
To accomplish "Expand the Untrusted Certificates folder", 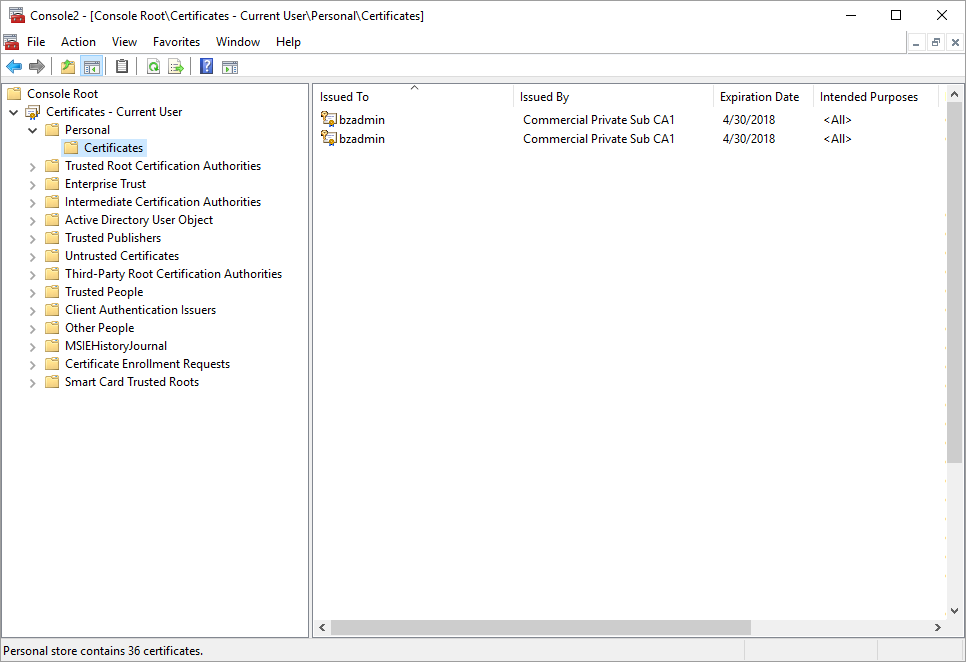I will click(x=32, y=256).
